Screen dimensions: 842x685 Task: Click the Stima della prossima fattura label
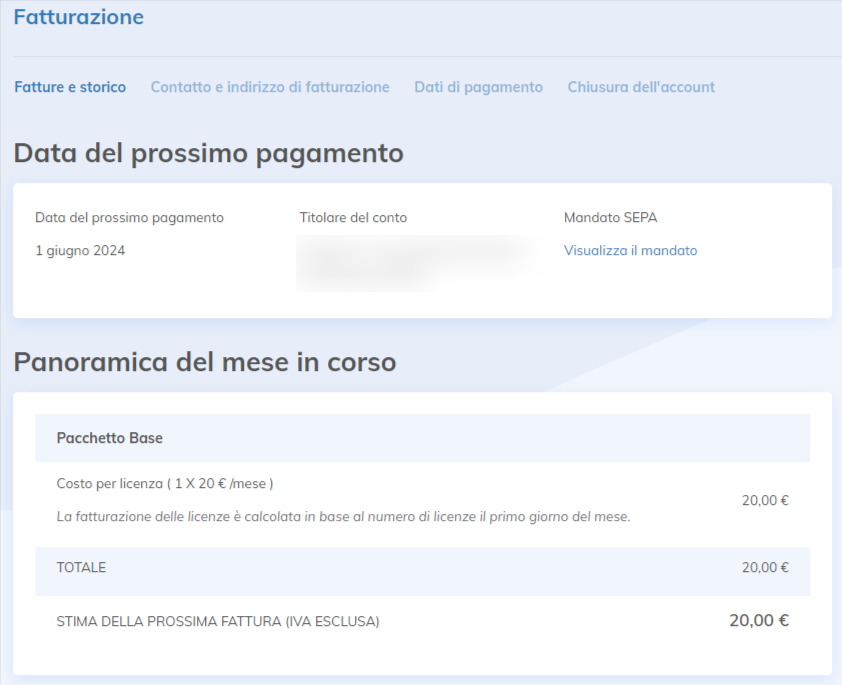pos(218,622)
